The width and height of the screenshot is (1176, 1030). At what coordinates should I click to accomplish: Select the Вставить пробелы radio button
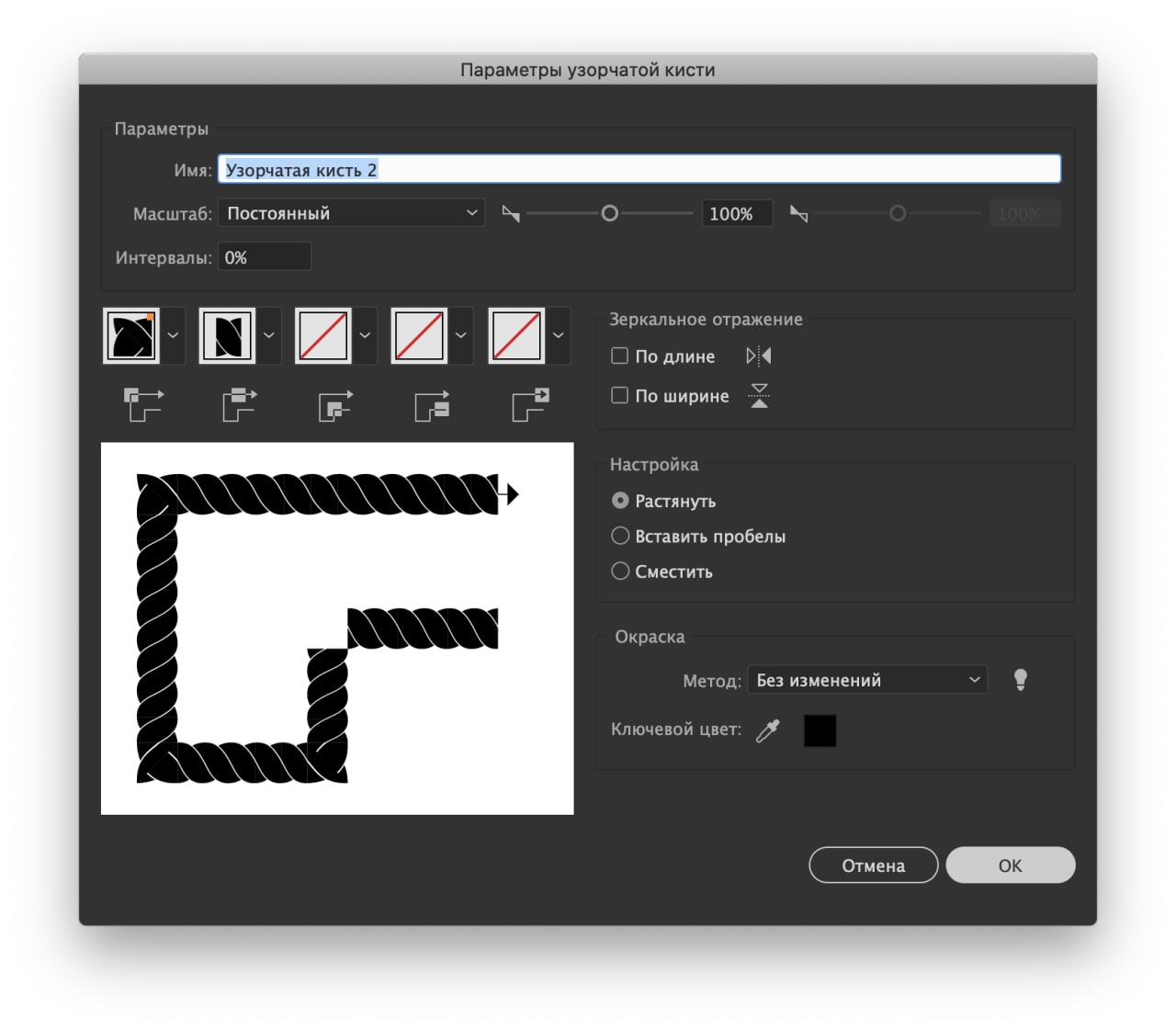pyautogui.click(x=620, y=536)
